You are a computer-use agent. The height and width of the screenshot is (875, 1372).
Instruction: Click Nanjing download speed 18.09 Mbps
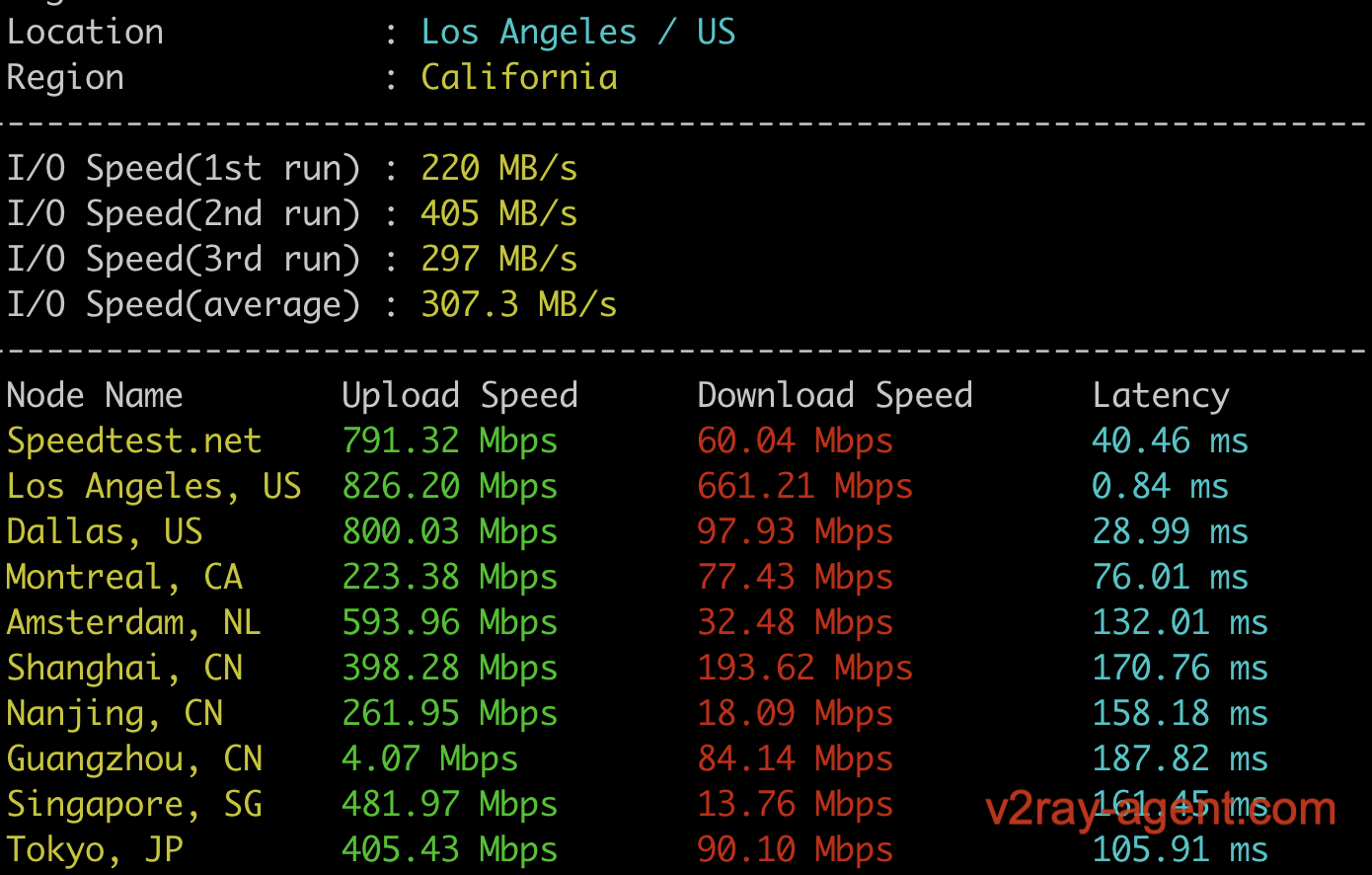click(796, 714)
